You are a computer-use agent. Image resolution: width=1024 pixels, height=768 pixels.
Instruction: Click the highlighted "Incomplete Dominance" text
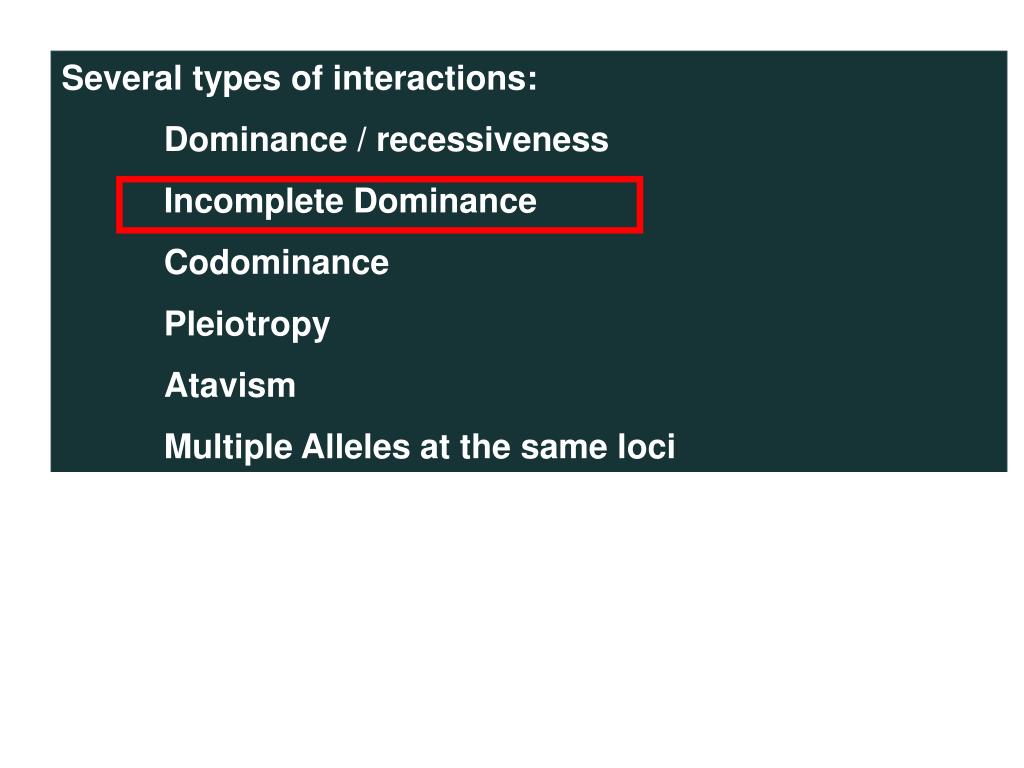(x=350, y=201)
